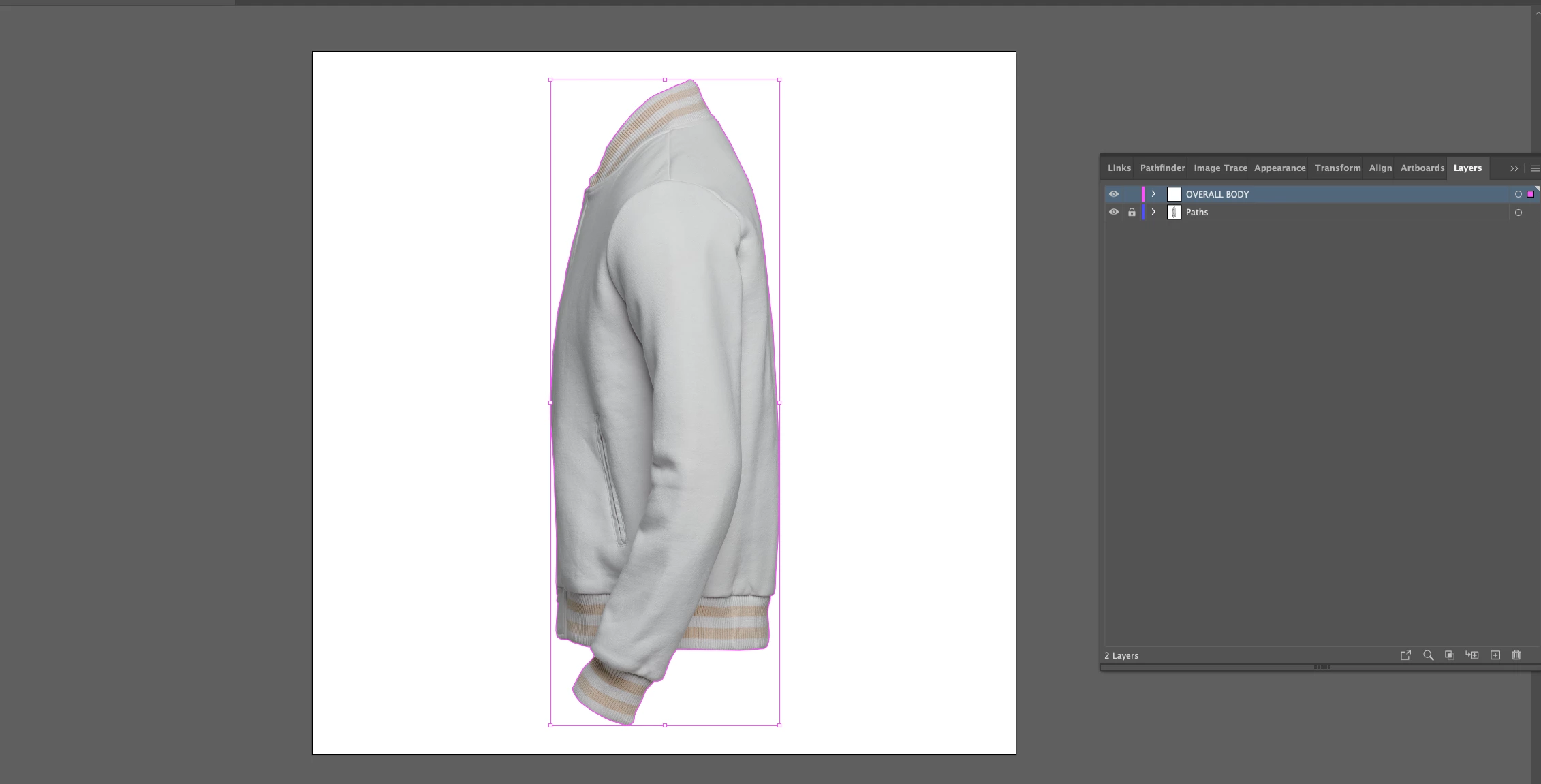Click double-arrow to show hidden panel tabs
Image resolution: width=1541 pixels, height=784 pixels.
pyautogui.click(x=1514, y=168)
